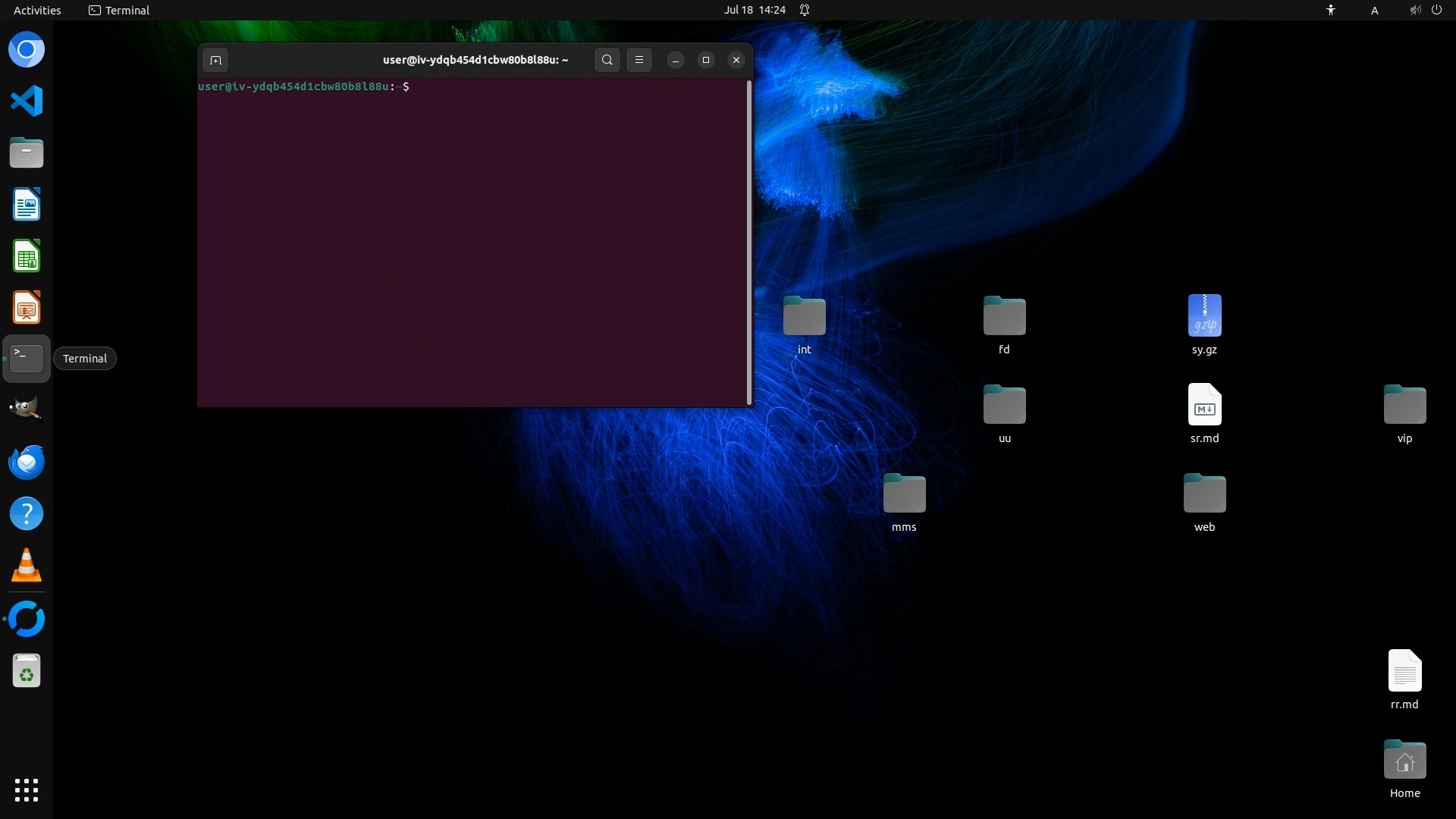Open VLC media player from dock
Viewport: 1456px width, 819px height.
click(27, 566)
